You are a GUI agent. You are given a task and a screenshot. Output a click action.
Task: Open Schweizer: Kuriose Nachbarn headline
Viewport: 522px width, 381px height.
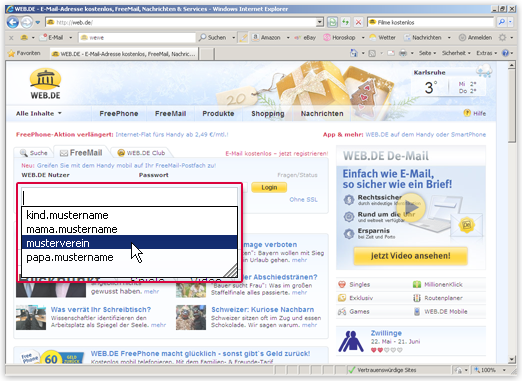(262, 310)
